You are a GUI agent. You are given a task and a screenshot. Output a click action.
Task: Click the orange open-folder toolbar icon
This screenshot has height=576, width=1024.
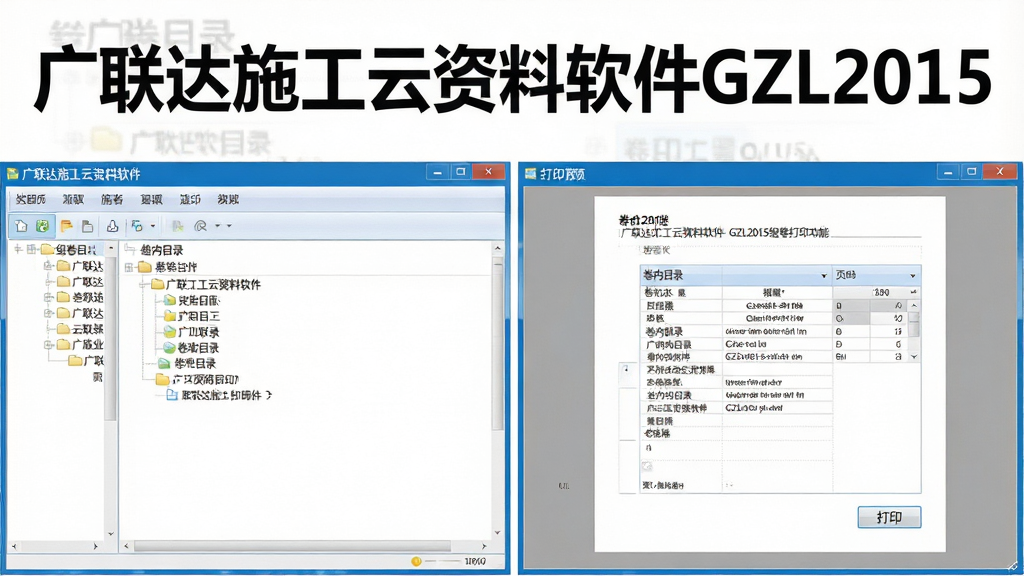coord(66,226)
